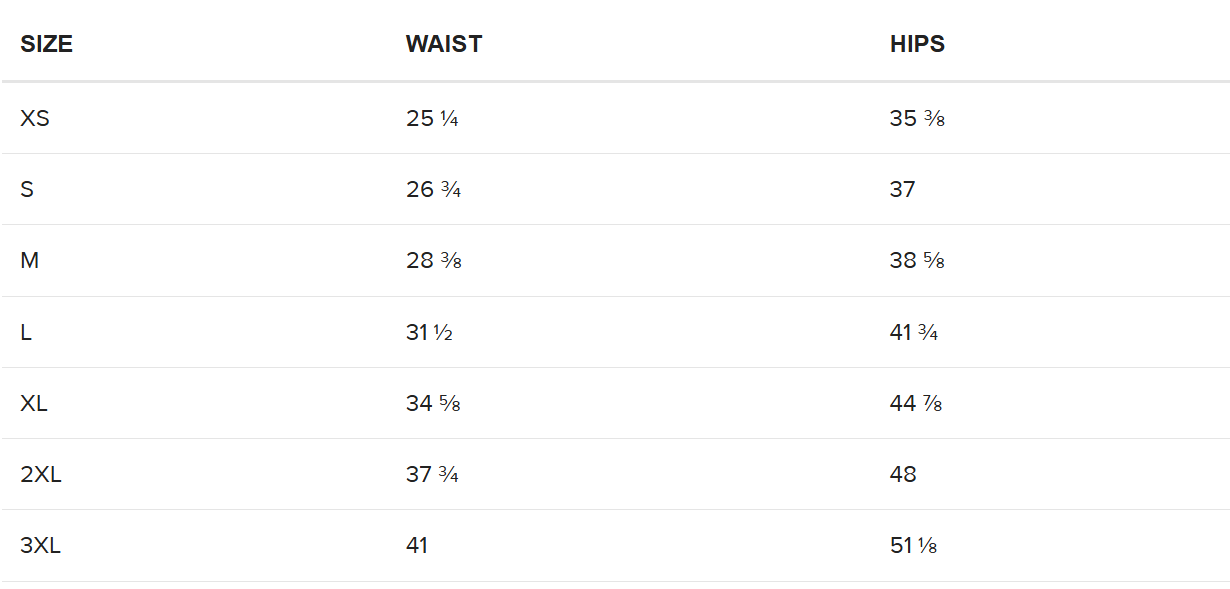
Task: Click the hips value 37
Action: click(902, 189)
